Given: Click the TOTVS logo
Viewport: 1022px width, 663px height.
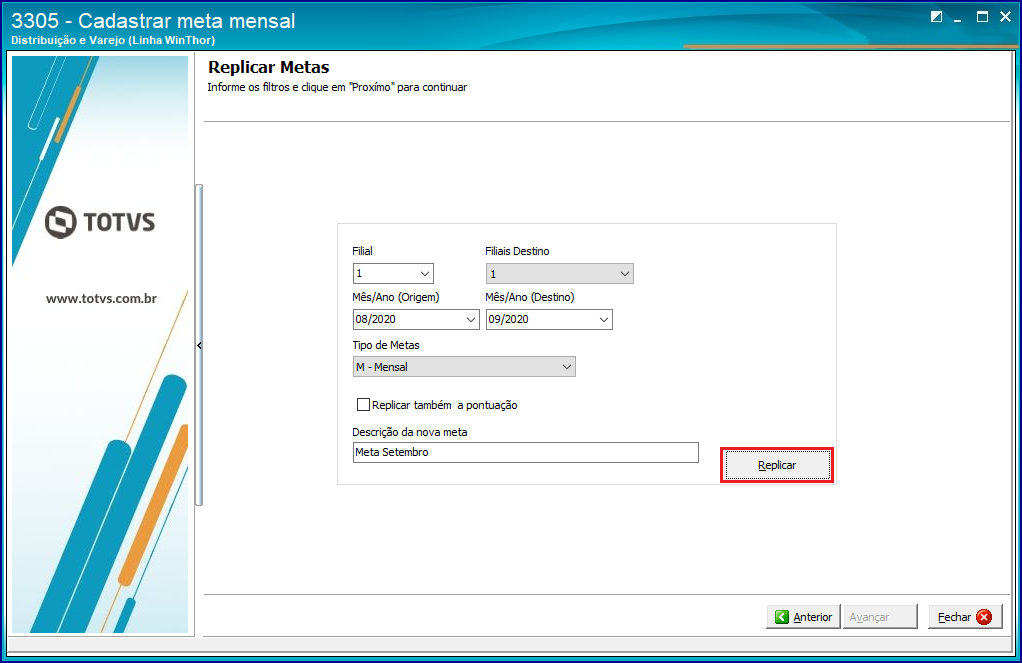Looking at the screenshot, I should click(x=100, y=222).
